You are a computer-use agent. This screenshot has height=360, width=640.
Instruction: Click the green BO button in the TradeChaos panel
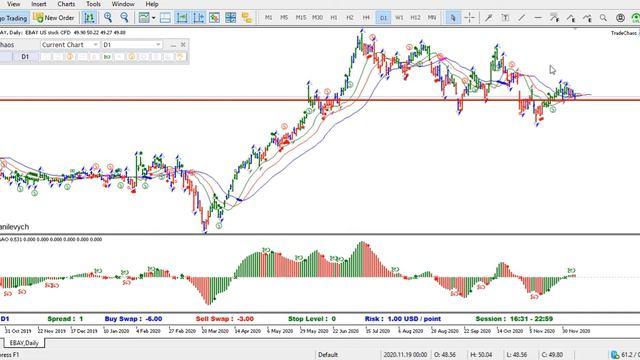(107, 57)
